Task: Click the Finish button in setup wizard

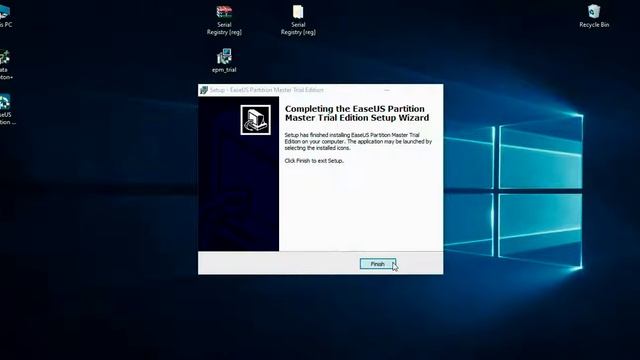Action: [x=378, y=264]
